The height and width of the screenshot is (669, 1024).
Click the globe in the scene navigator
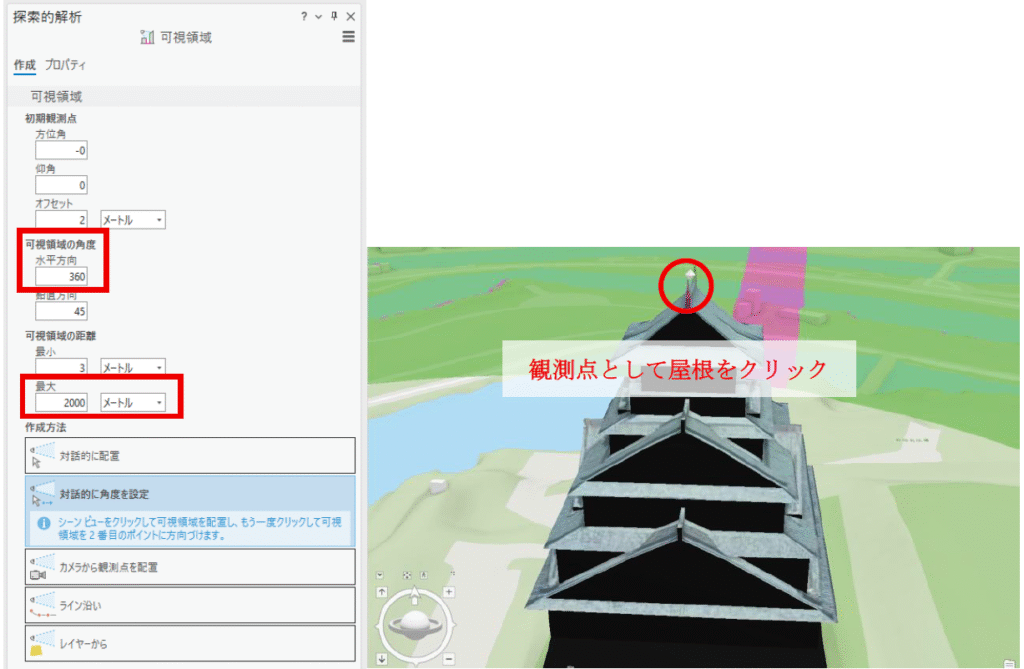point(416,623)
